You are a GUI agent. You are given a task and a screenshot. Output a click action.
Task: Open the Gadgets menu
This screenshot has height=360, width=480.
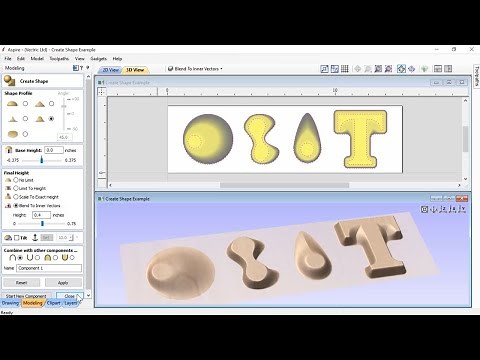click(x=99, y=59)
